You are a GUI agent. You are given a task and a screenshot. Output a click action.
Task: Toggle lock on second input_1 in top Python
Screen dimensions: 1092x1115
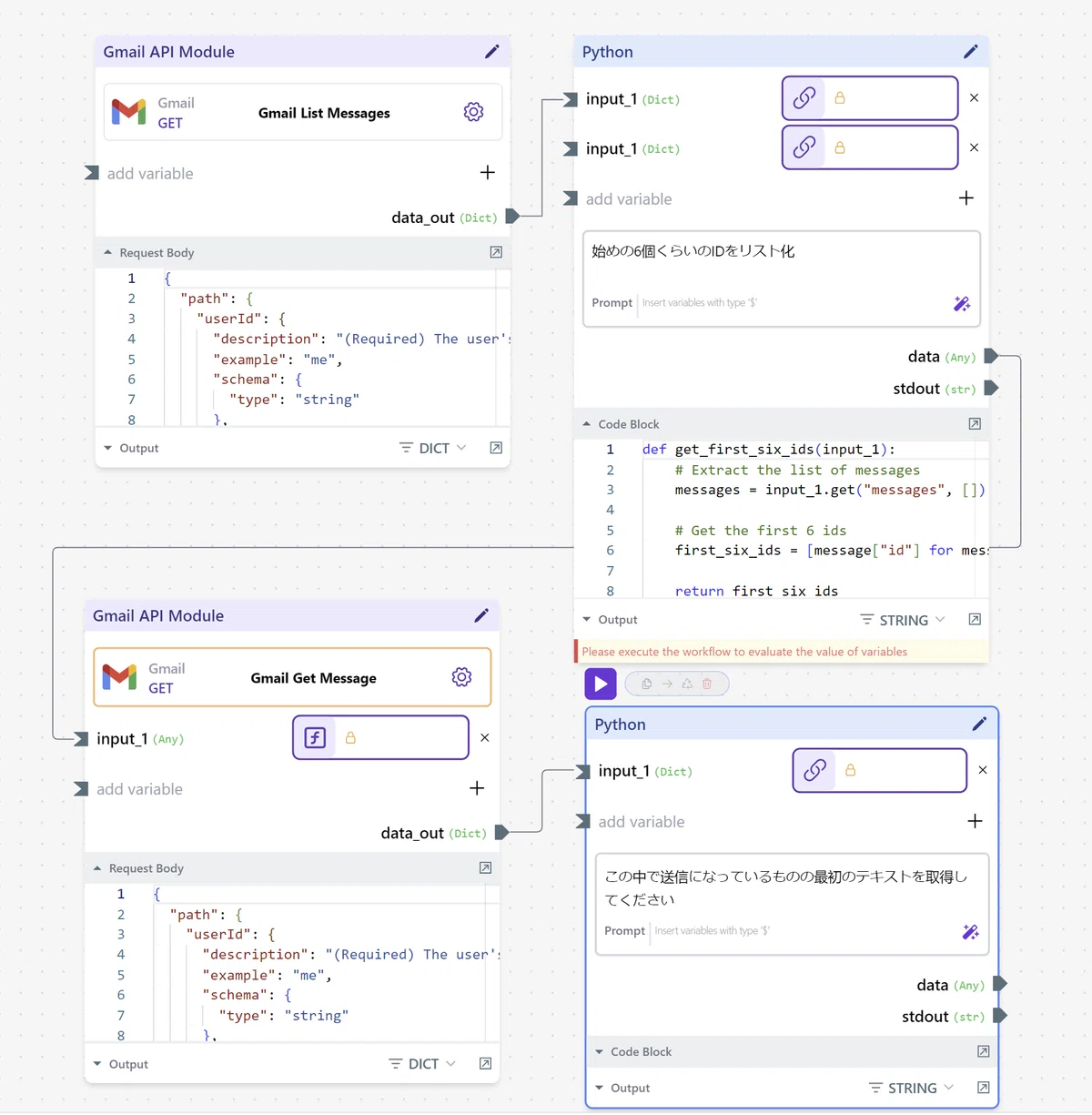pos(840,147)
